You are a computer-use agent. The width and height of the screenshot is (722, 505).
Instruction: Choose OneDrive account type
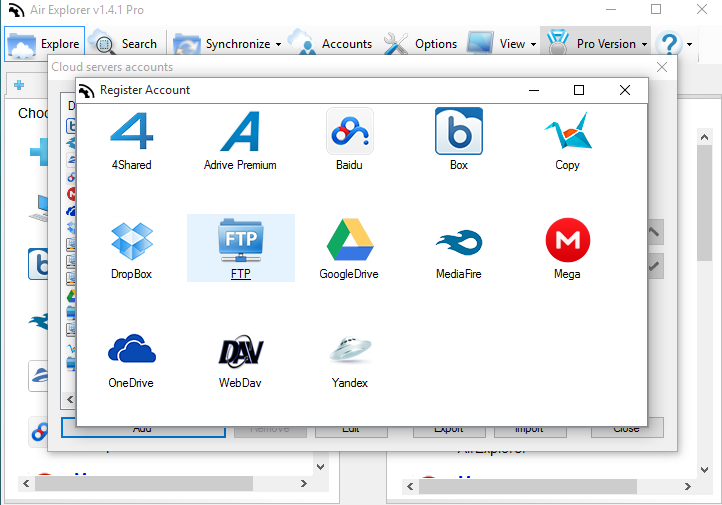click(132, 361)
